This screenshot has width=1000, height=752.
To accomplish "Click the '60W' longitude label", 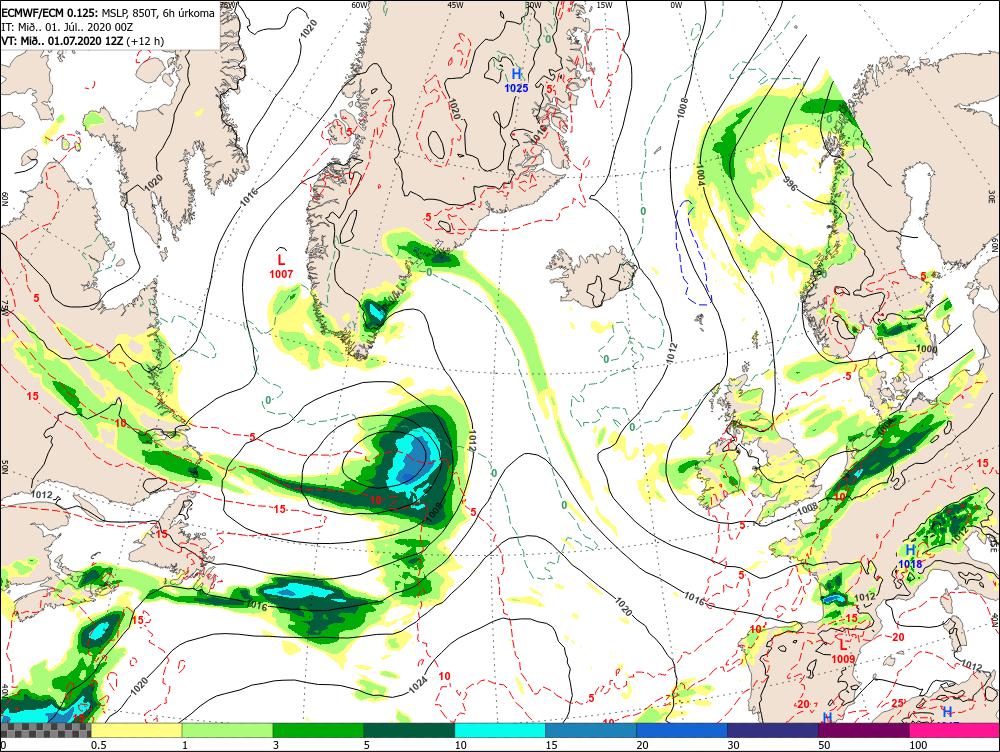I will point(360,4).
